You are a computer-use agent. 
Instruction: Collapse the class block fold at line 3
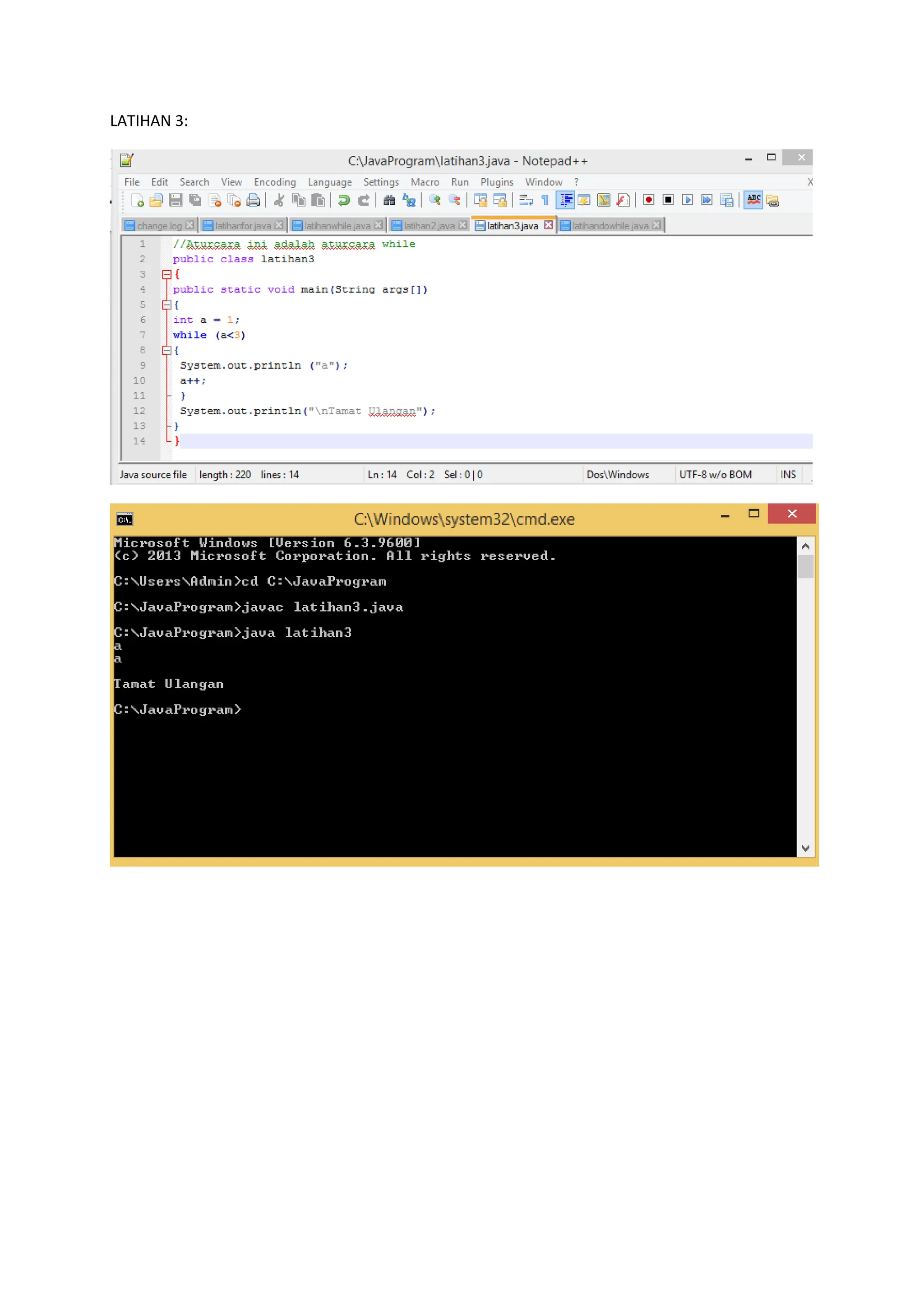[166, 275]
